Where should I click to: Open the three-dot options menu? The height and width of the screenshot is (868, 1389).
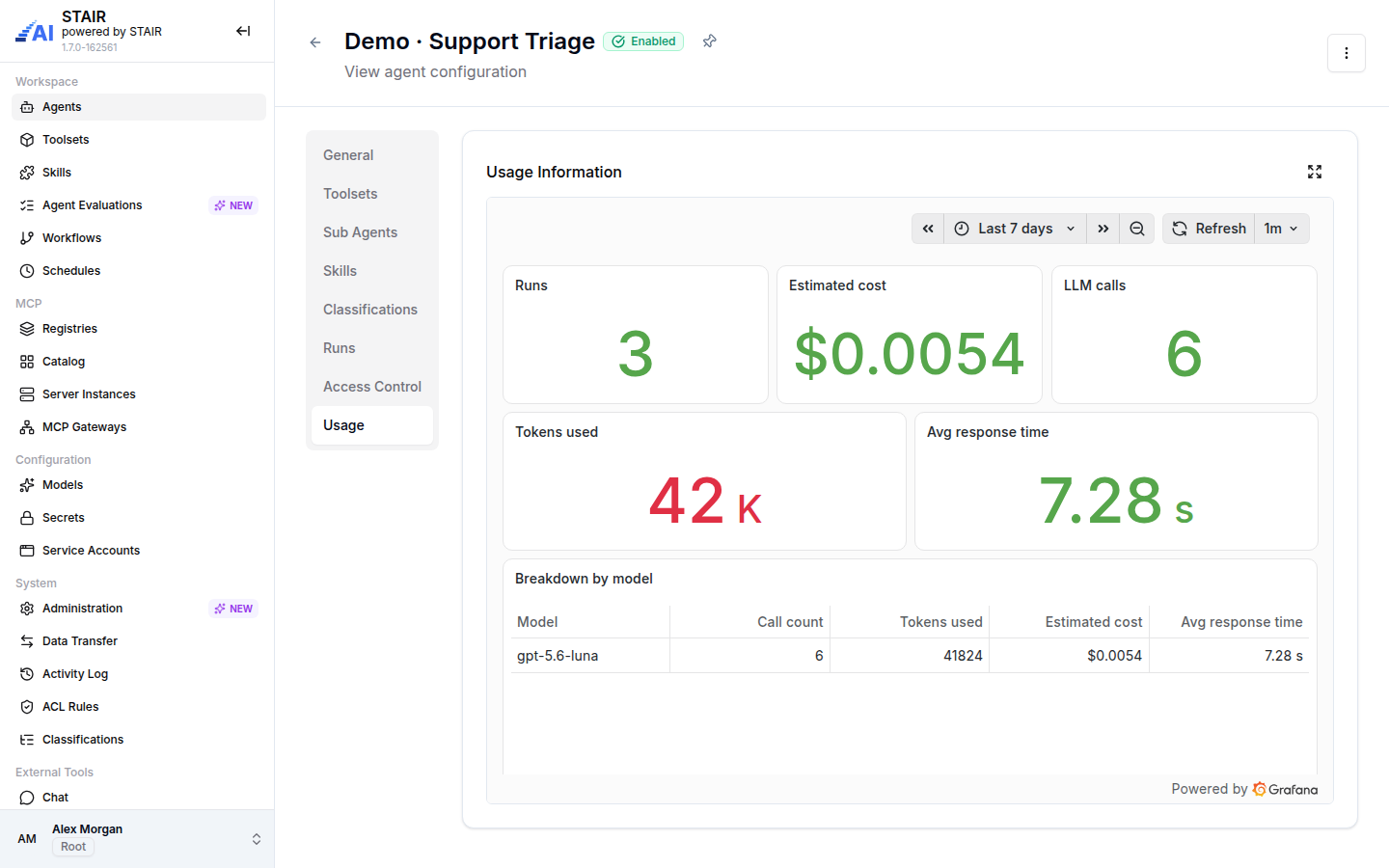tap(1347, 53)
